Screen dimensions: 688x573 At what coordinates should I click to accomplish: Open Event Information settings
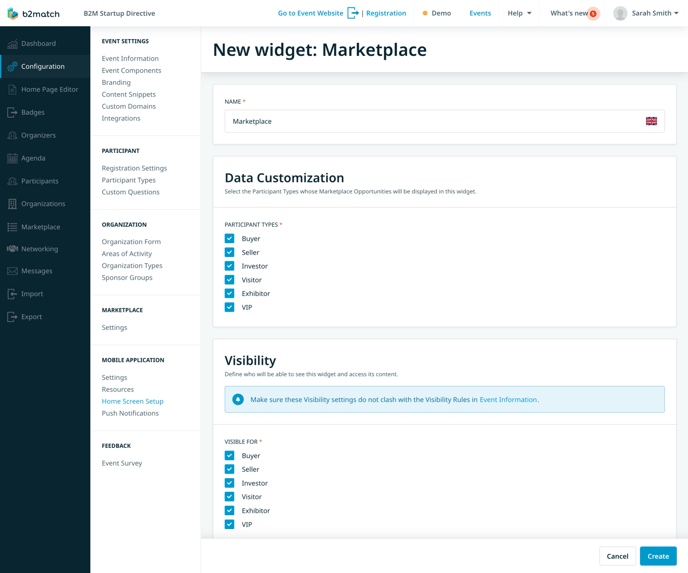[x=130, y=58]
